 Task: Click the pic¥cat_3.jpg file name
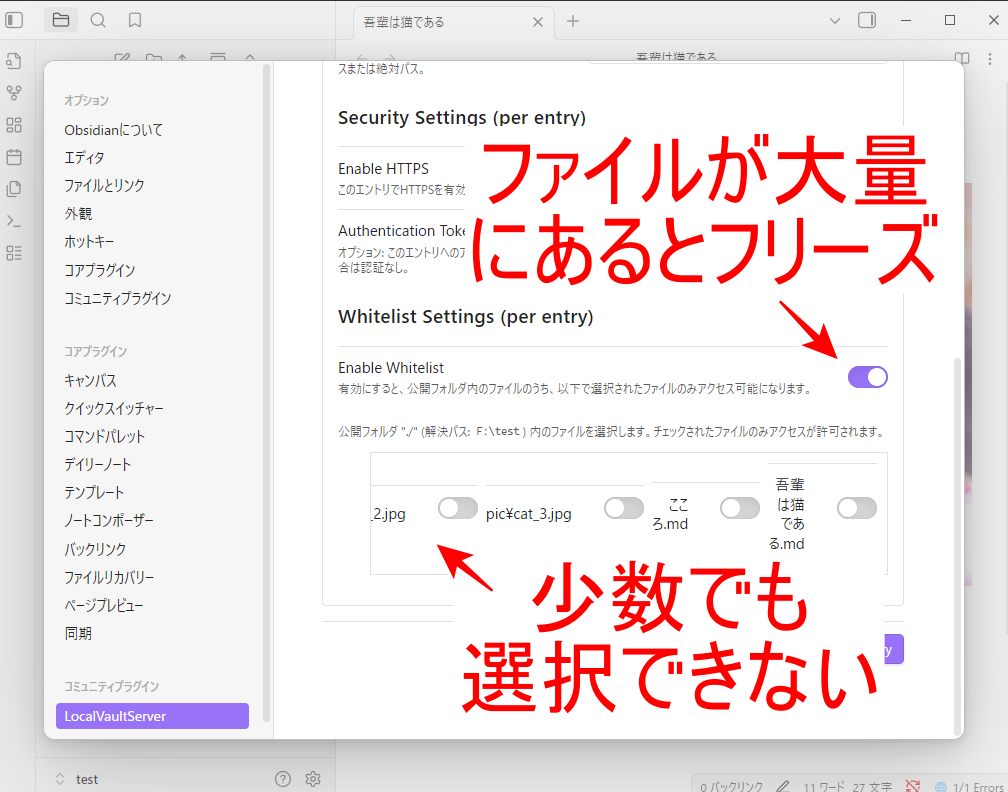pyautogui.click(x=528, y=514)
